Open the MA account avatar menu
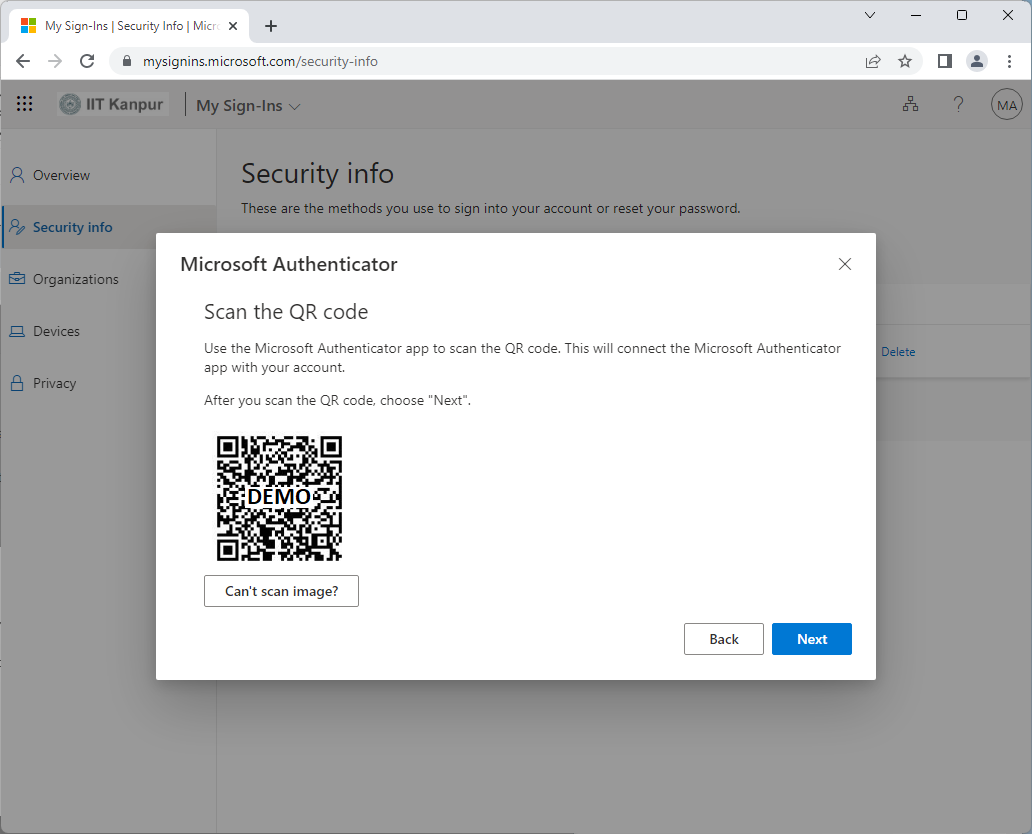Screen dimensions: 1032x834 point(1006,104)
